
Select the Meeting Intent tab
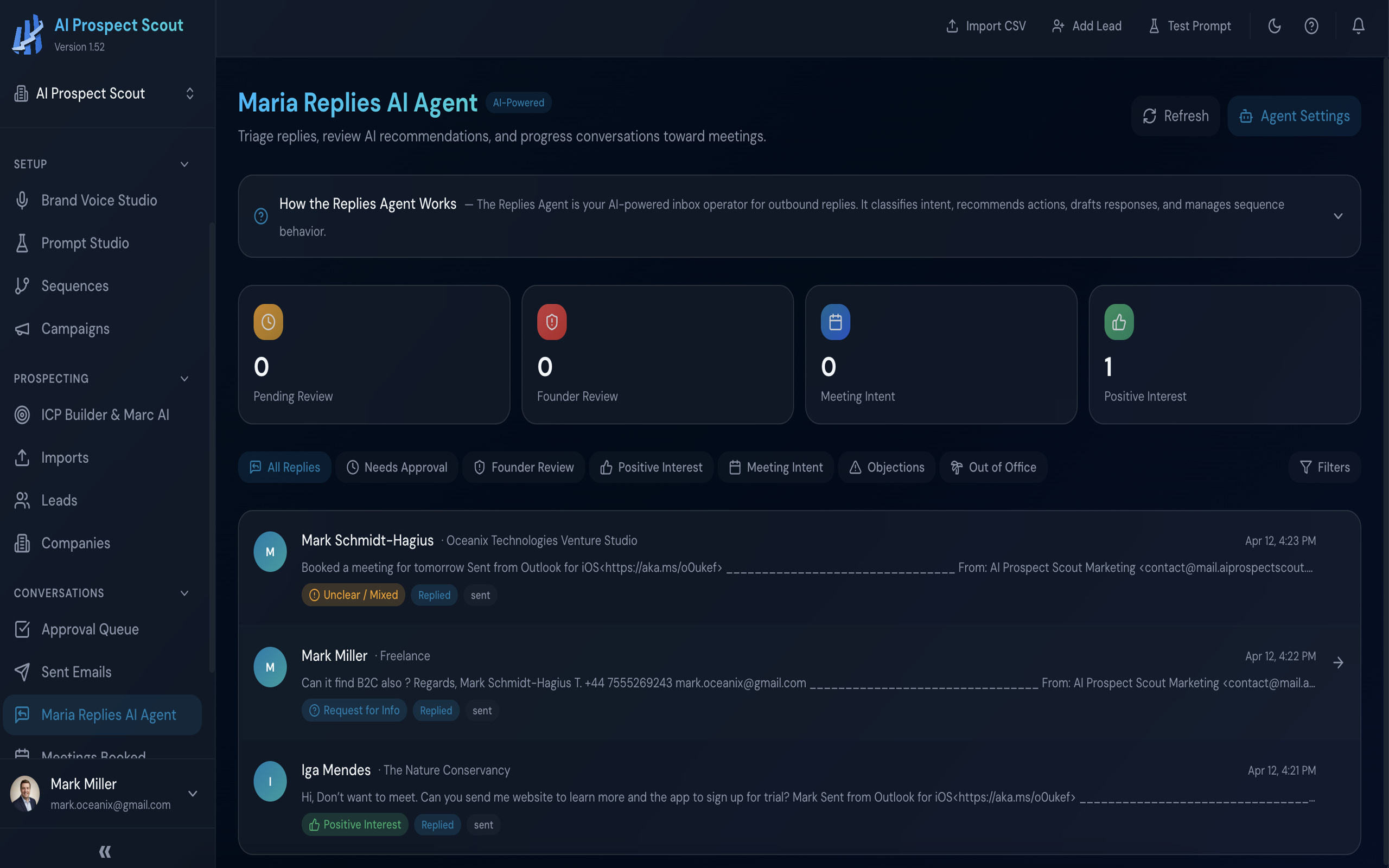pos(775,467)
